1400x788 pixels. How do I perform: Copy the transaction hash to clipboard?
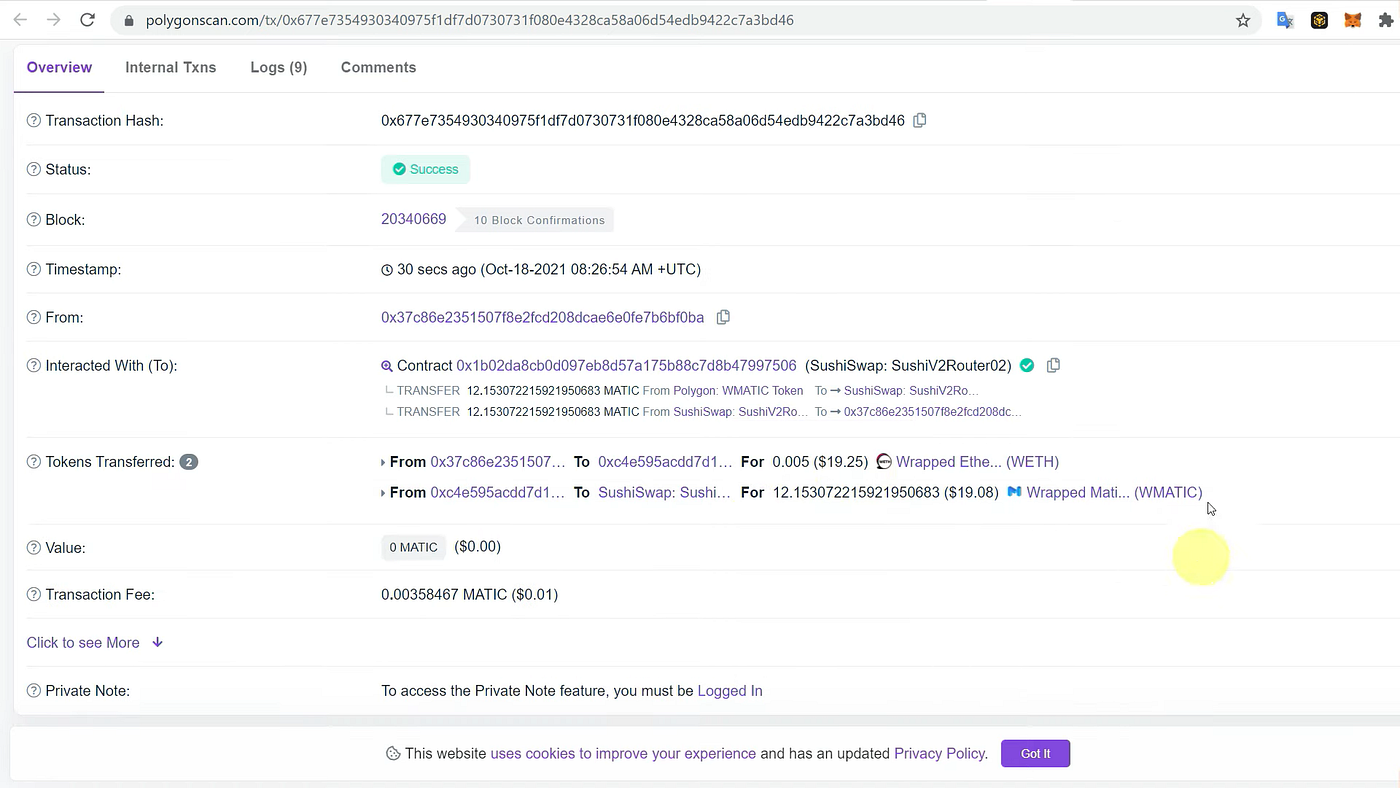coord(920,120)
